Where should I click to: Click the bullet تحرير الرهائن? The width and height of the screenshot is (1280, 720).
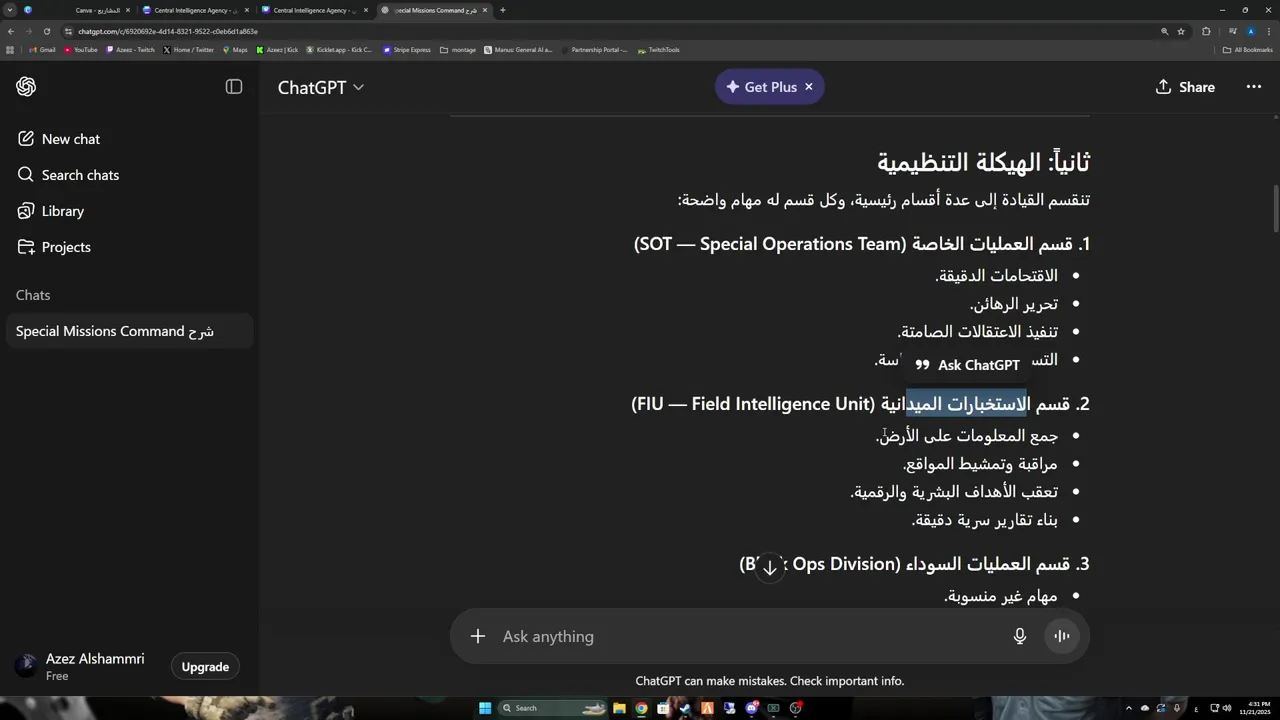tap(1013, 304)
